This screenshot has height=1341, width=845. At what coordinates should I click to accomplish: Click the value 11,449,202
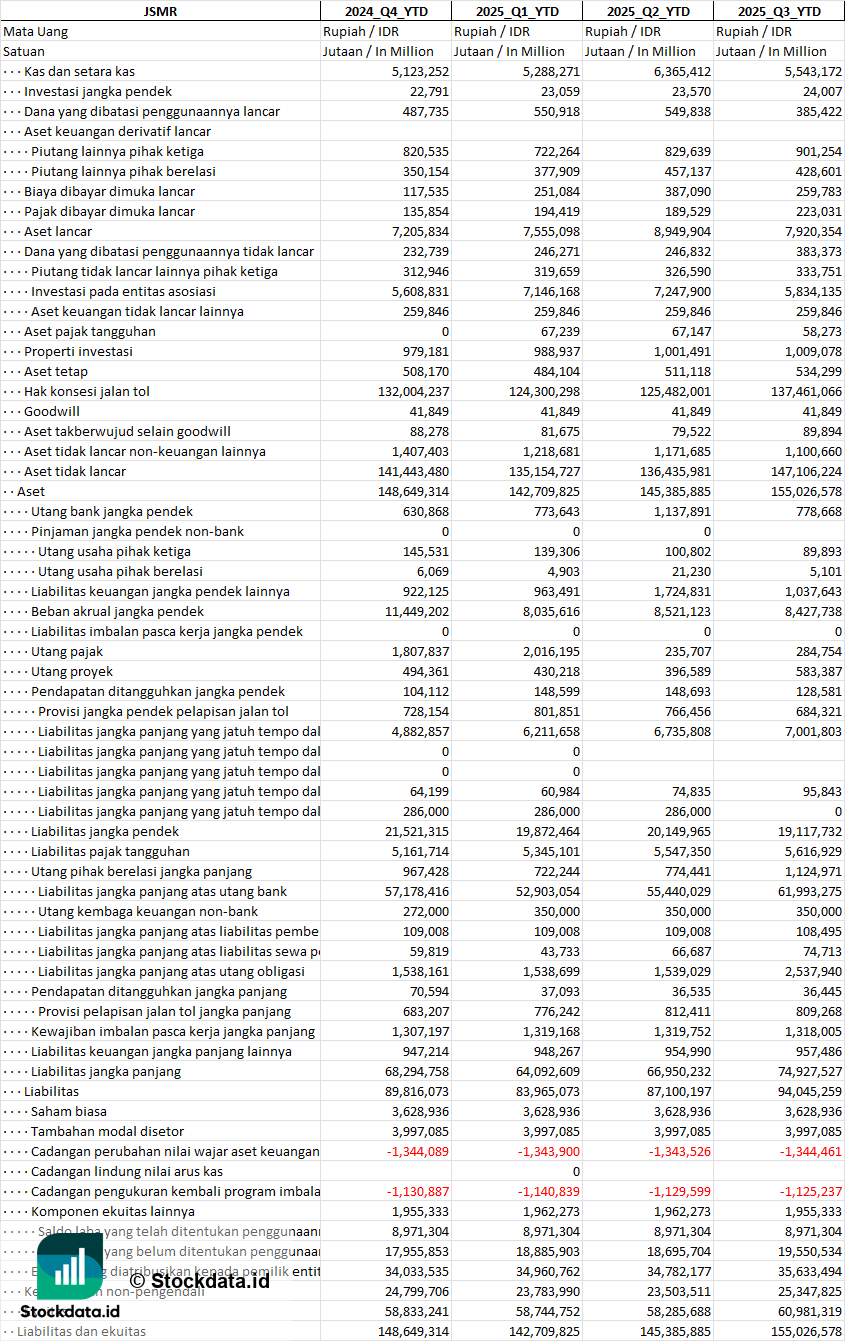tap(417, 611)
